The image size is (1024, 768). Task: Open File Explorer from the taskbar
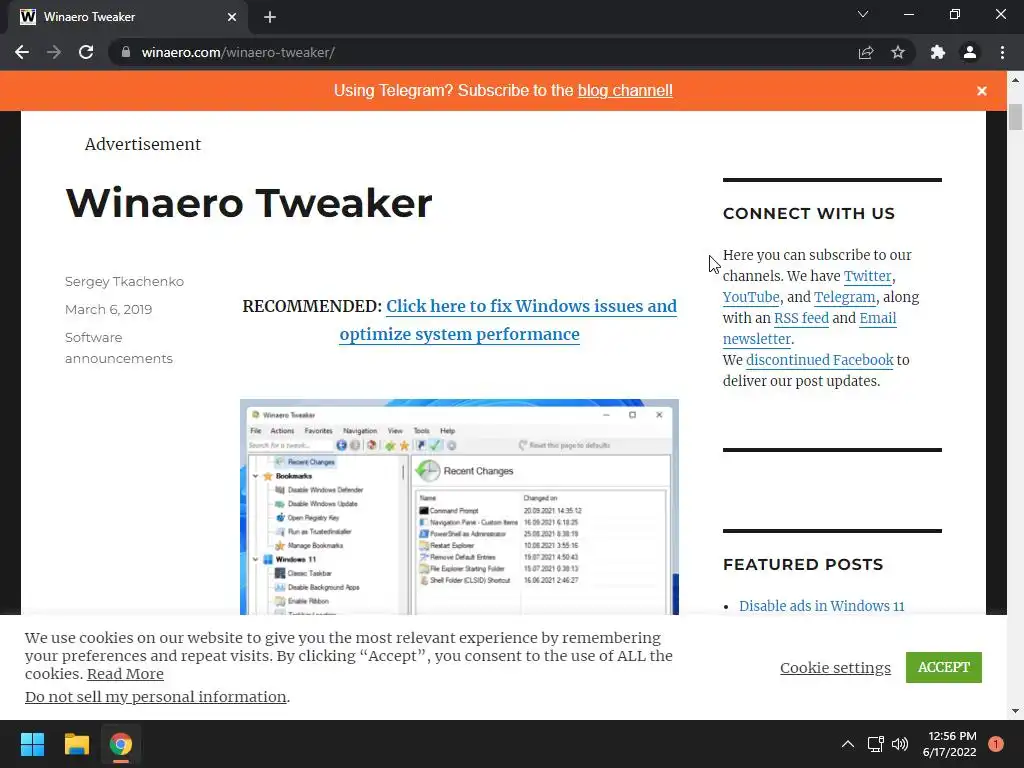point(76,744)
